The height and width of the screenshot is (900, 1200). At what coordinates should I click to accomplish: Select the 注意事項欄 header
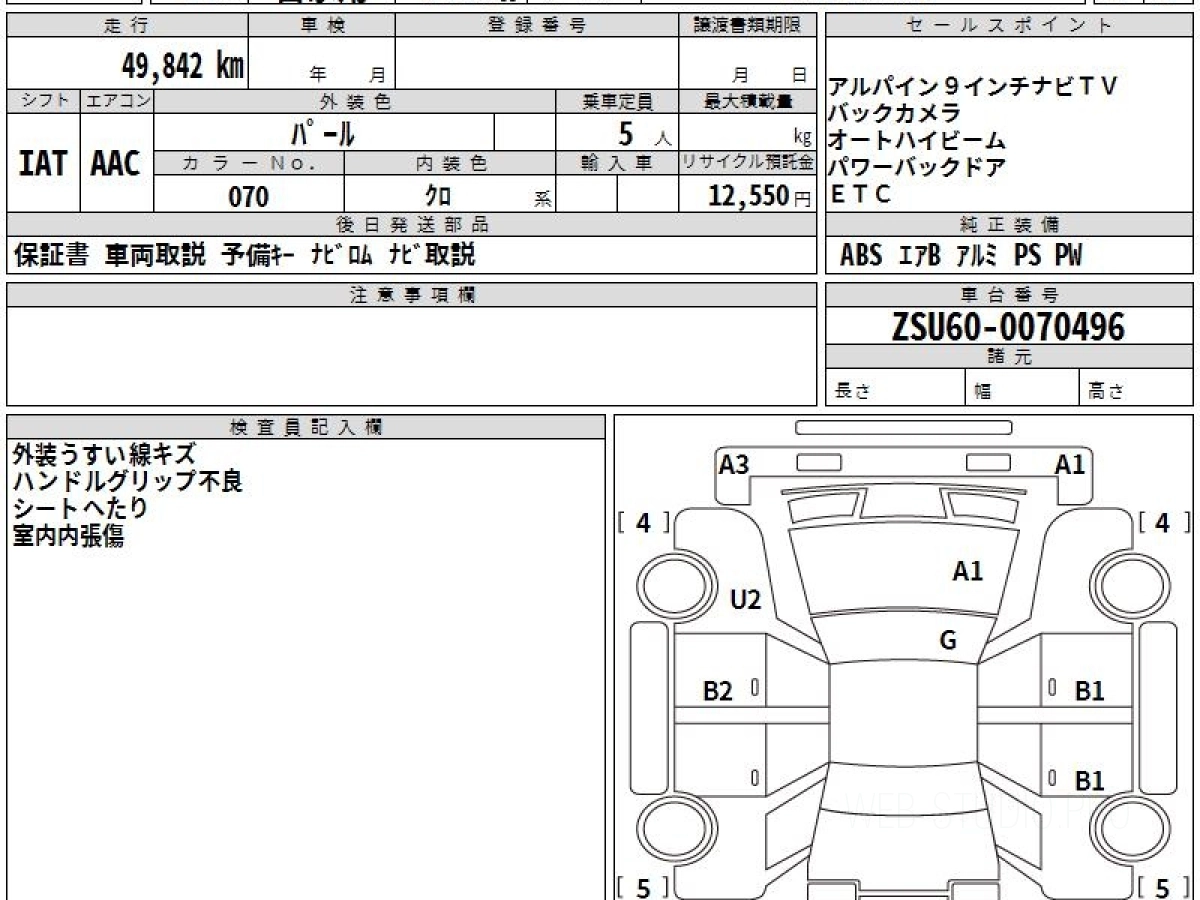tap(412, 295)
